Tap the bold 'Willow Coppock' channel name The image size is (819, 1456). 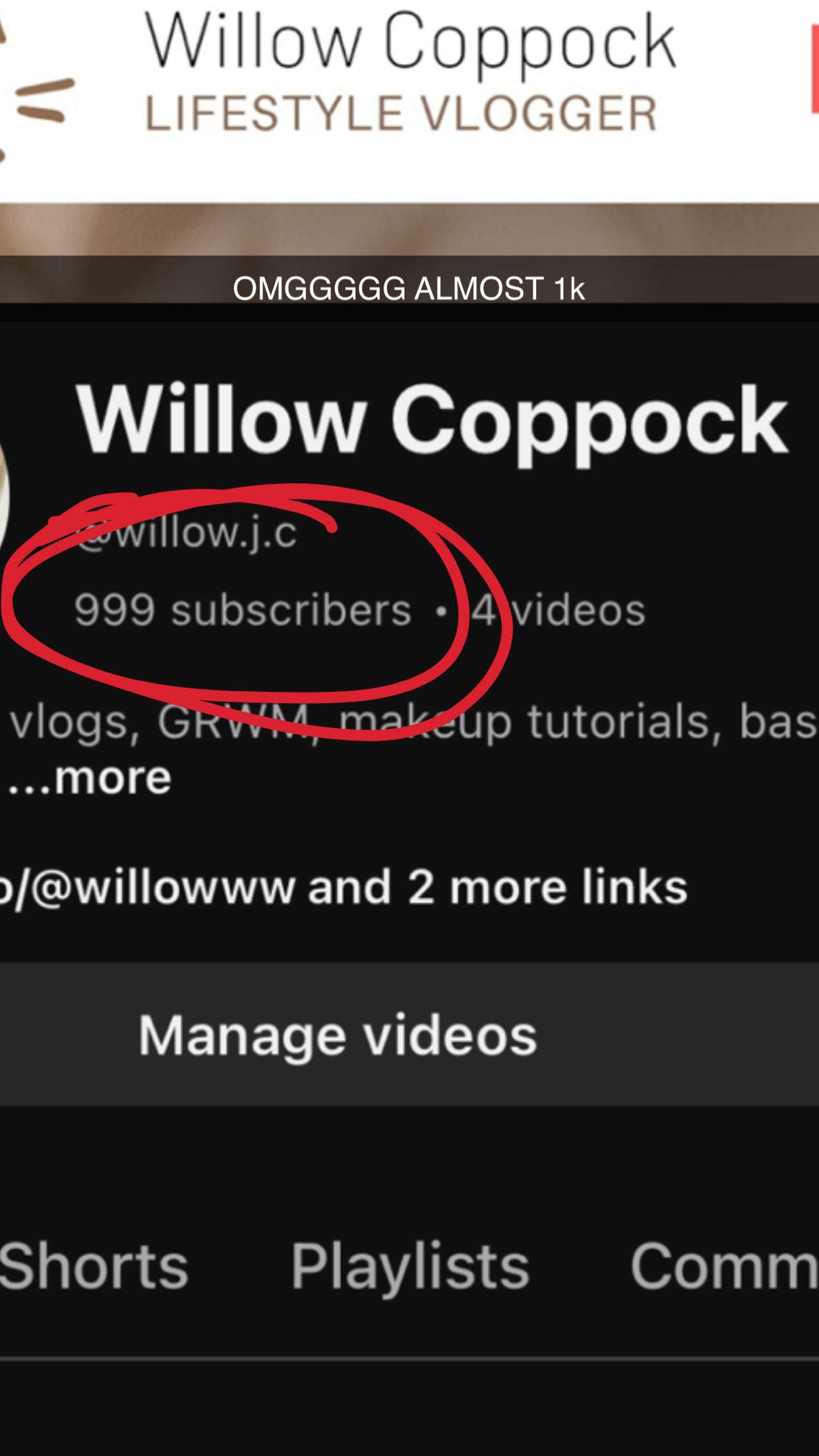point(432,421)
